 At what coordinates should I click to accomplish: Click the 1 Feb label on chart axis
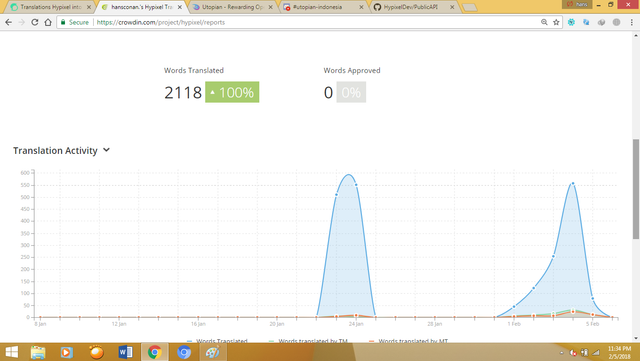[514, 324]
